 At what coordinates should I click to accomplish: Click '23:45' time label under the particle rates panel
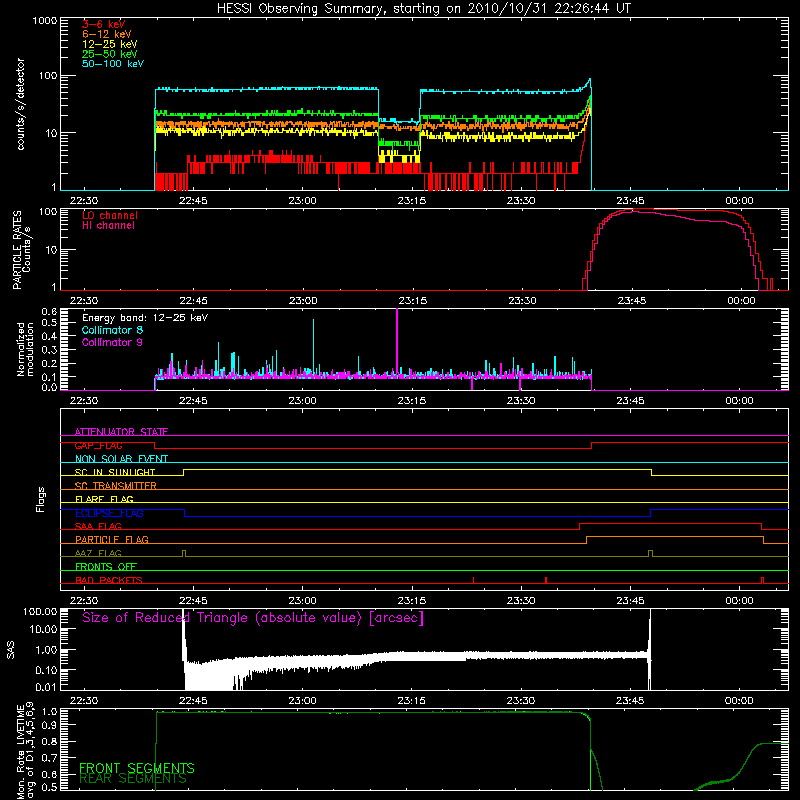[x=632, y=301]
